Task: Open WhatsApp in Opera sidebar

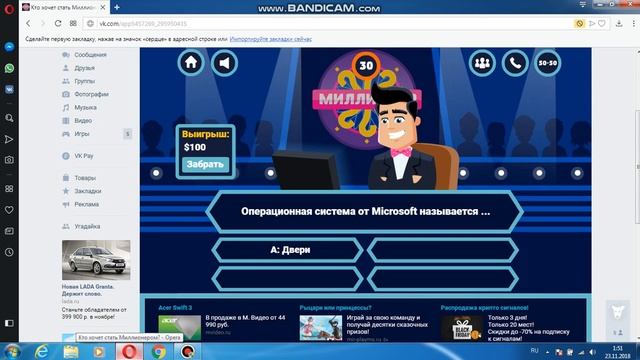Action: pos(9,68)
